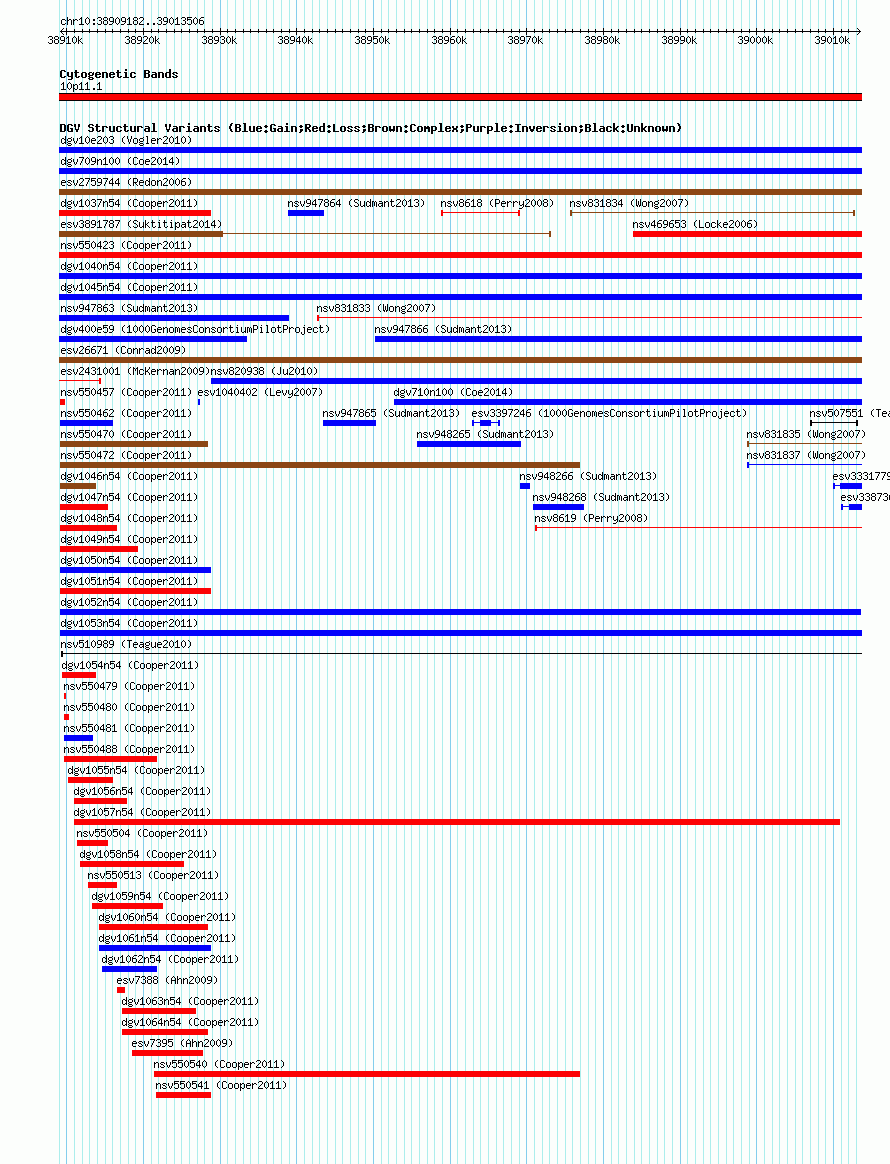Click the dgv400e59 (1000GenomesConsortiumPilotProject) label

tap(195, 329)
